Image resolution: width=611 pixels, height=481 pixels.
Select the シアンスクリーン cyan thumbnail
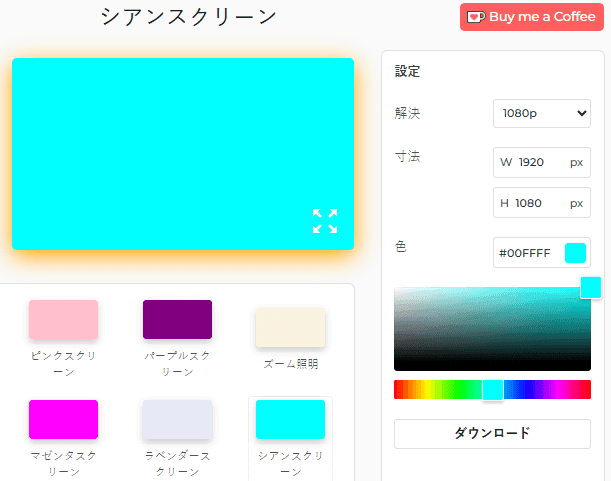290,419
